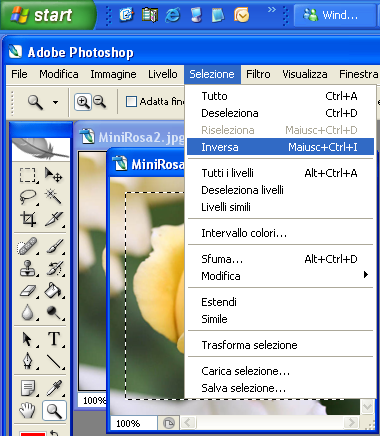Choose Tutti i livelli entry
This screenshot has height=436, width=380.
(x=280, y=173)
